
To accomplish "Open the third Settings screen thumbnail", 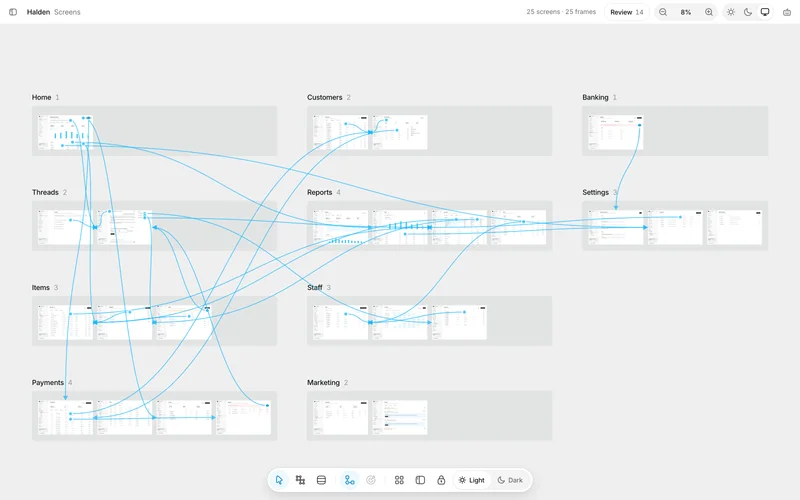I will pyautogui.click(x=734, y=227).
